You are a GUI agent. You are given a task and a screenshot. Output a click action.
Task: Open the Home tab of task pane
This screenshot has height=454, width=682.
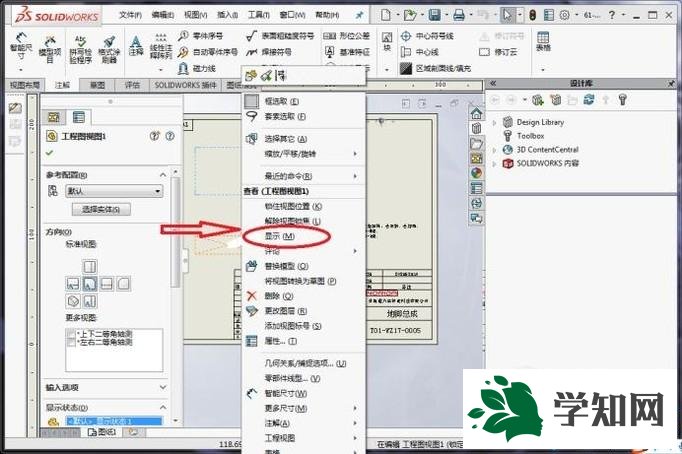476,114
